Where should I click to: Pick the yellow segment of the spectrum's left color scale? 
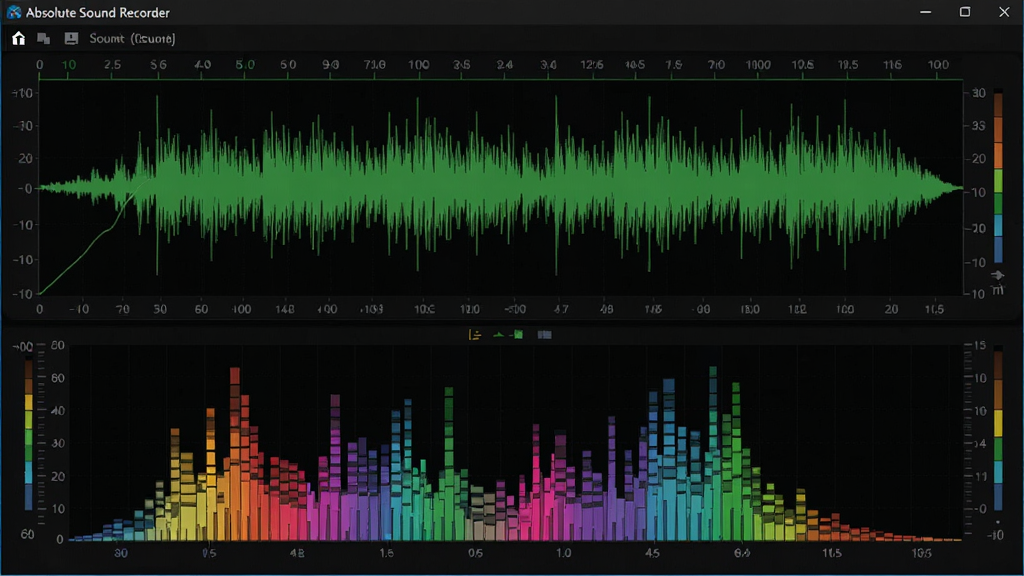(x=29, y=404)
